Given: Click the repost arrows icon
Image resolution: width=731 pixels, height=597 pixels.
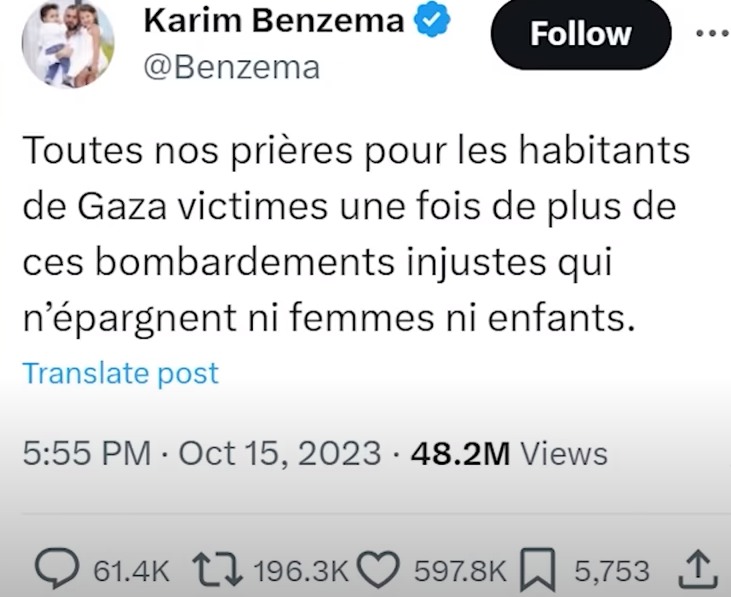Looking at the screenshot, I should [218, 569].
